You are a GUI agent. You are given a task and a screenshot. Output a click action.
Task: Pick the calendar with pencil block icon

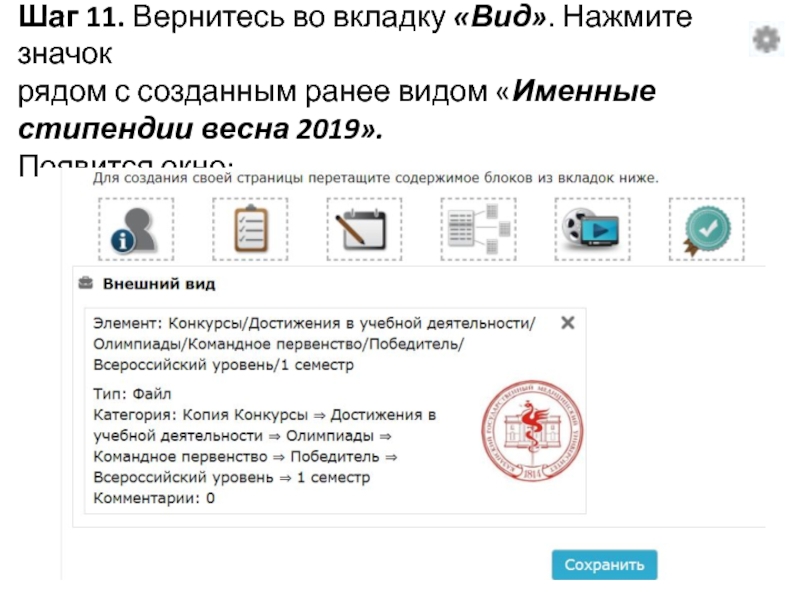coord(364,230)
